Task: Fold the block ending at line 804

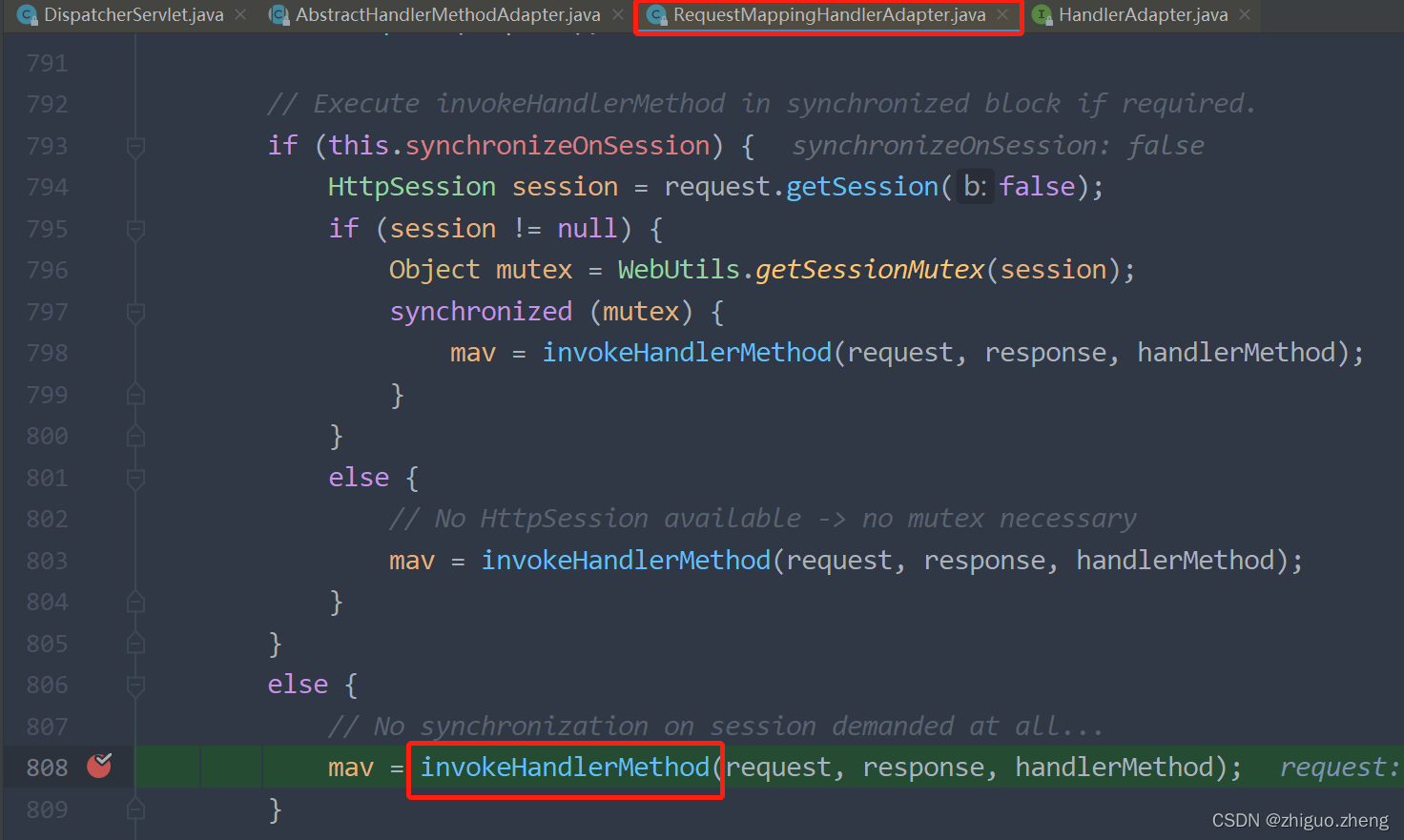Action: click(x=135, y=602)
